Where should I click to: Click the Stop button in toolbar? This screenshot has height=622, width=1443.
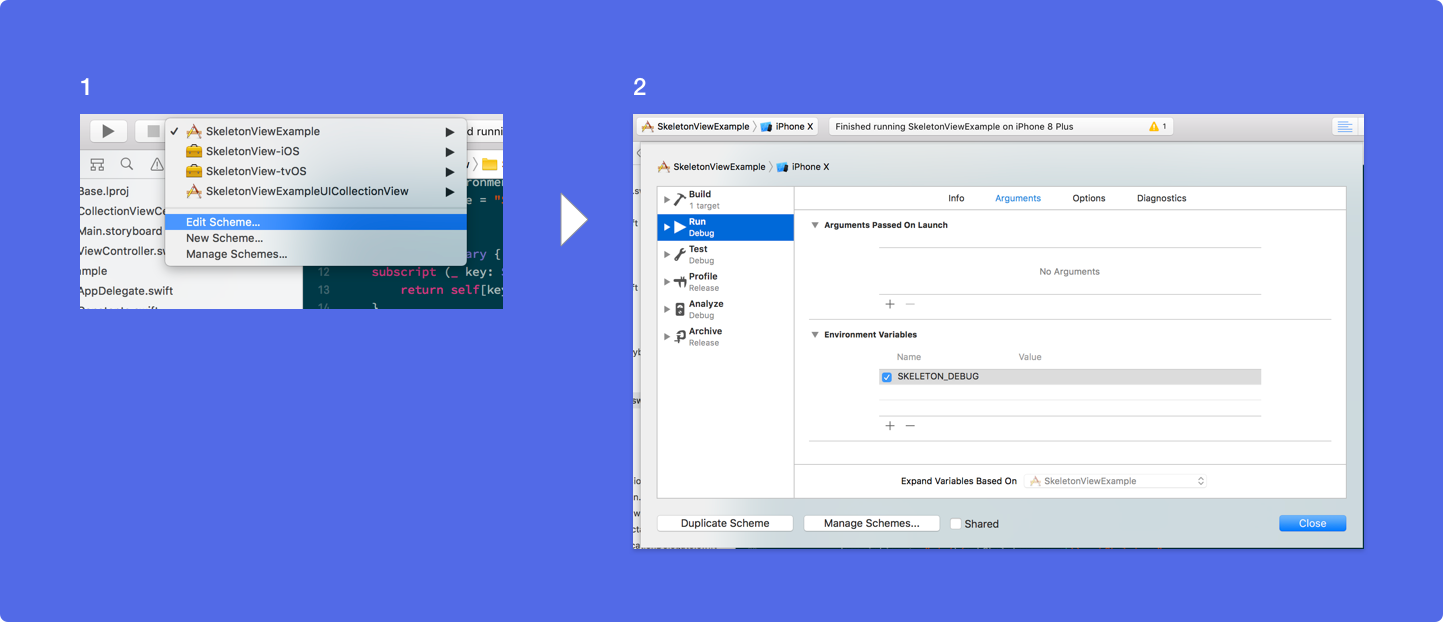tap(151, 131)
